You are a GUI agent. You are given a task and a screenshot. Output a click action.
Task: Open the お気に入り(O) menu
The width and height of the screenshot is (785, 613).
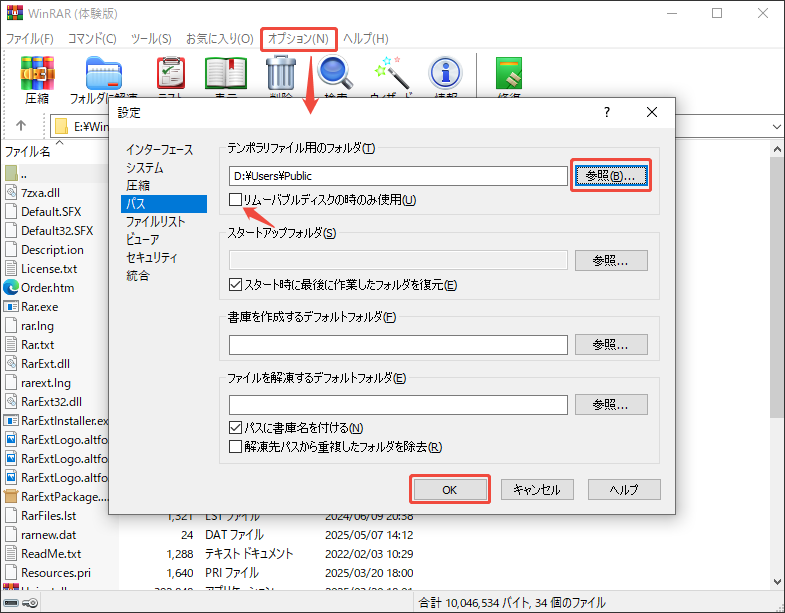pyautogui.click(x=220, y=39)
